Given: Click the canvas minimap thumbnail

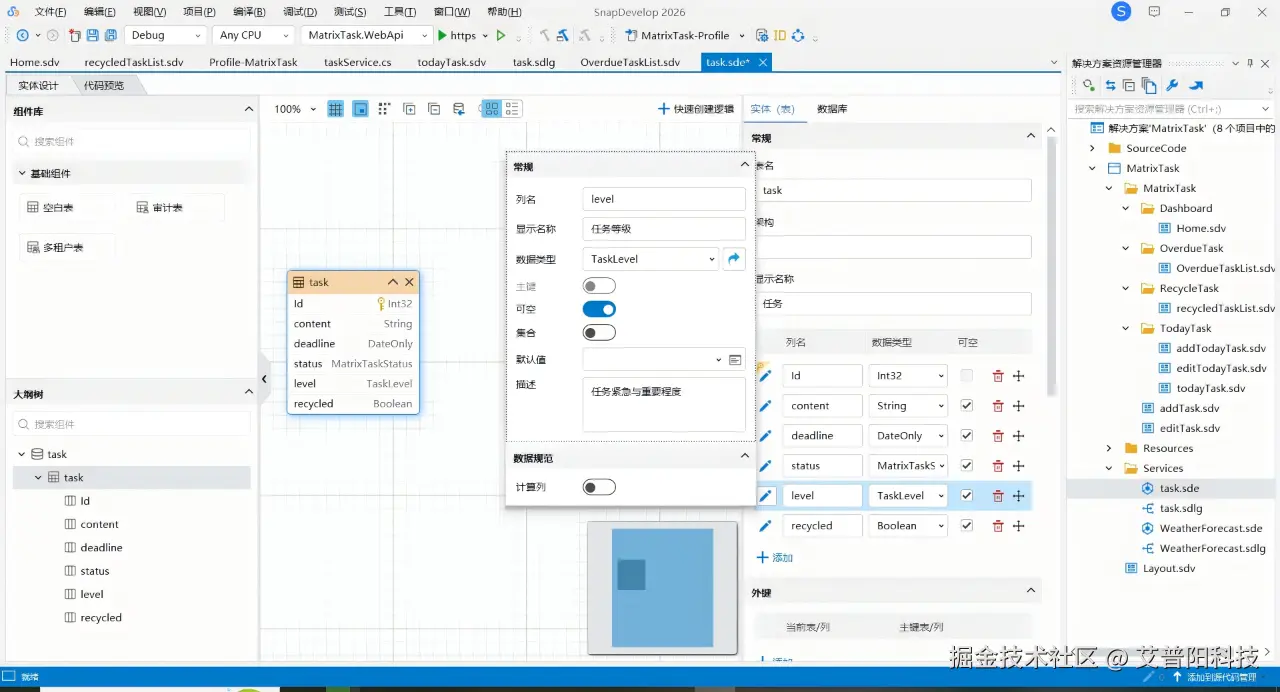Looking at the screenshot, I should [x=662, y=587].
